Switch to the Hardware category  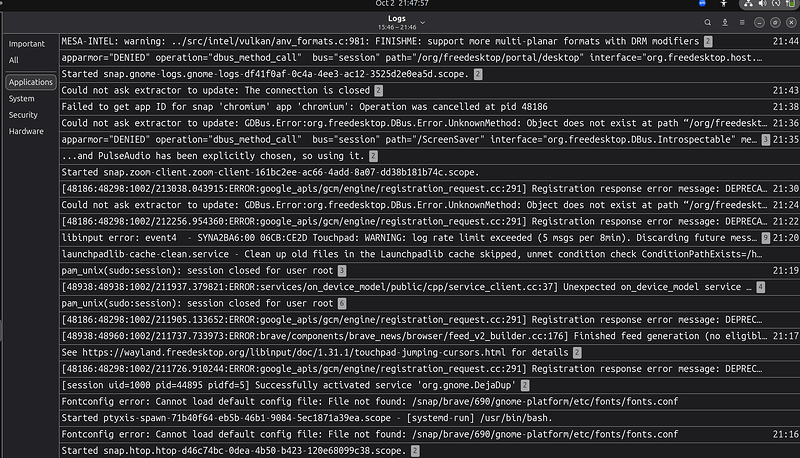tap(26, 131)
